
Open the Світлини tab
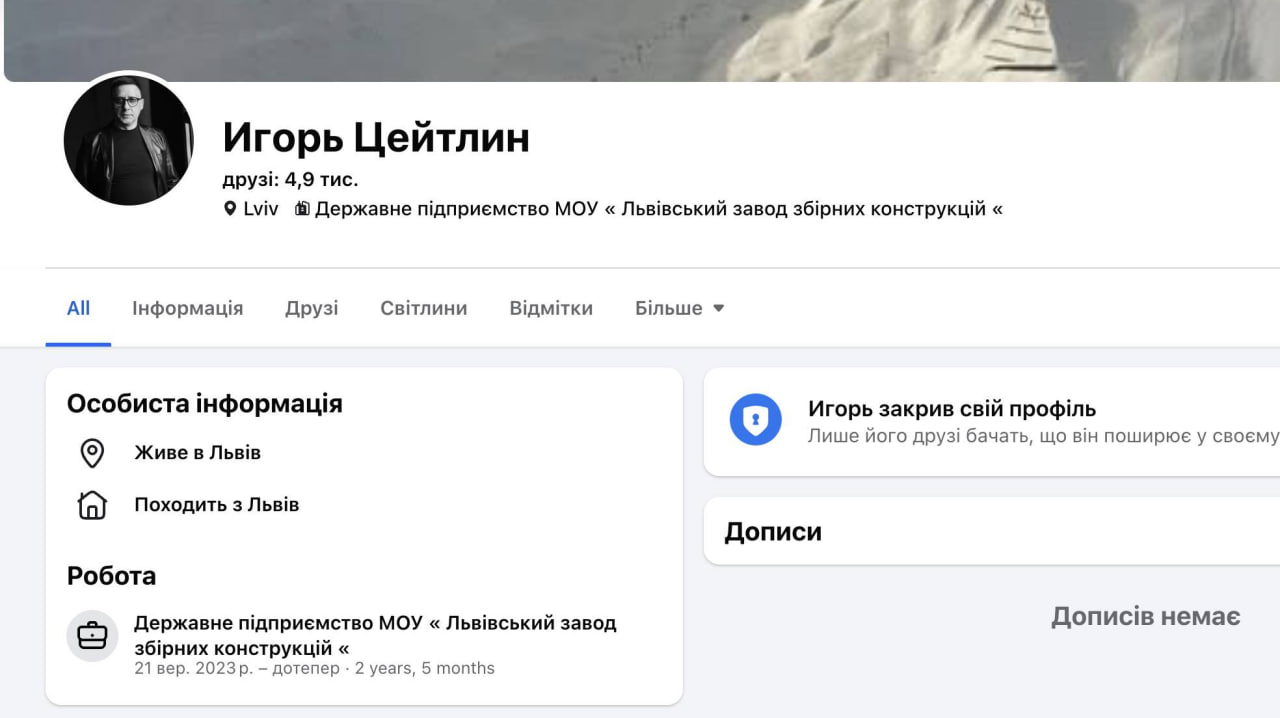click(424, 308)
